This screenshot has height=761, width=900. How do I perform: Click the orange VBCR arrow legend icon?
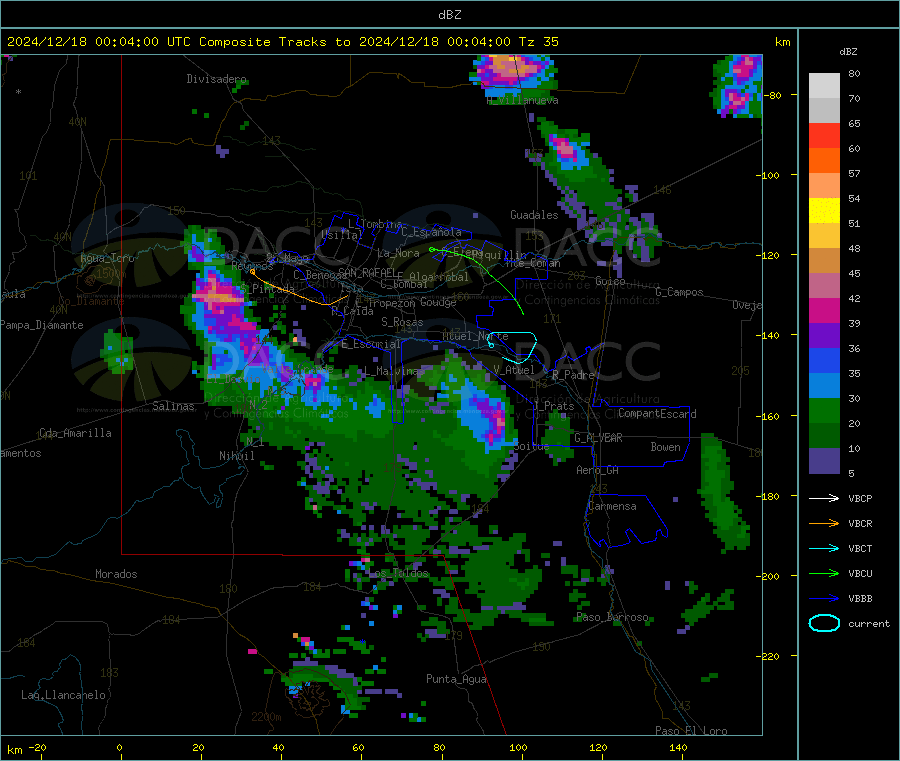(x=824, y=523)
